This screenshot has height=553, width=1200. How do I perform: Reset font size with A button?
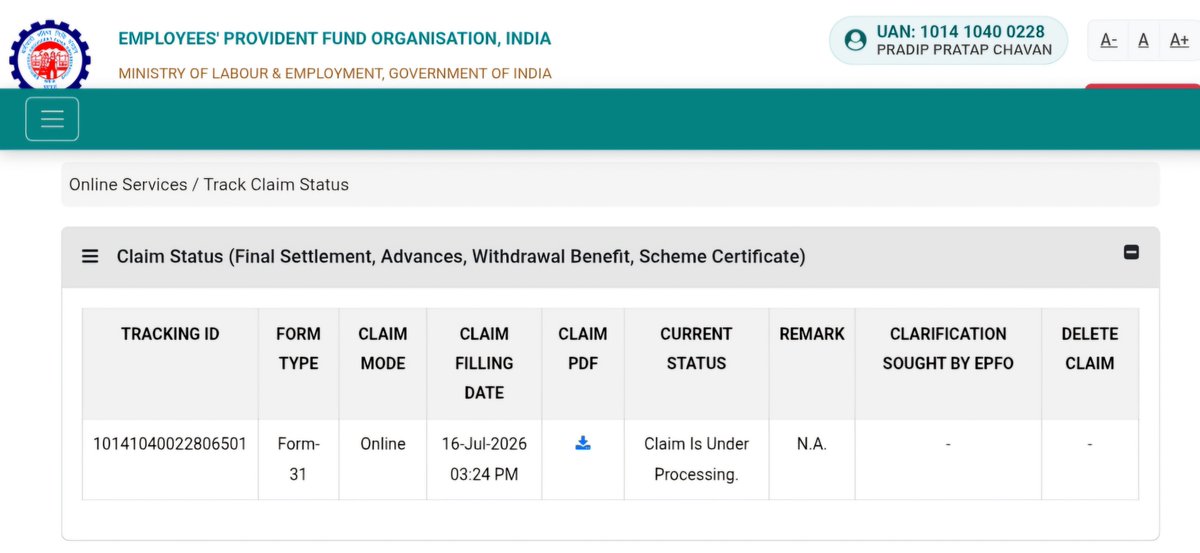[1143, 40]
